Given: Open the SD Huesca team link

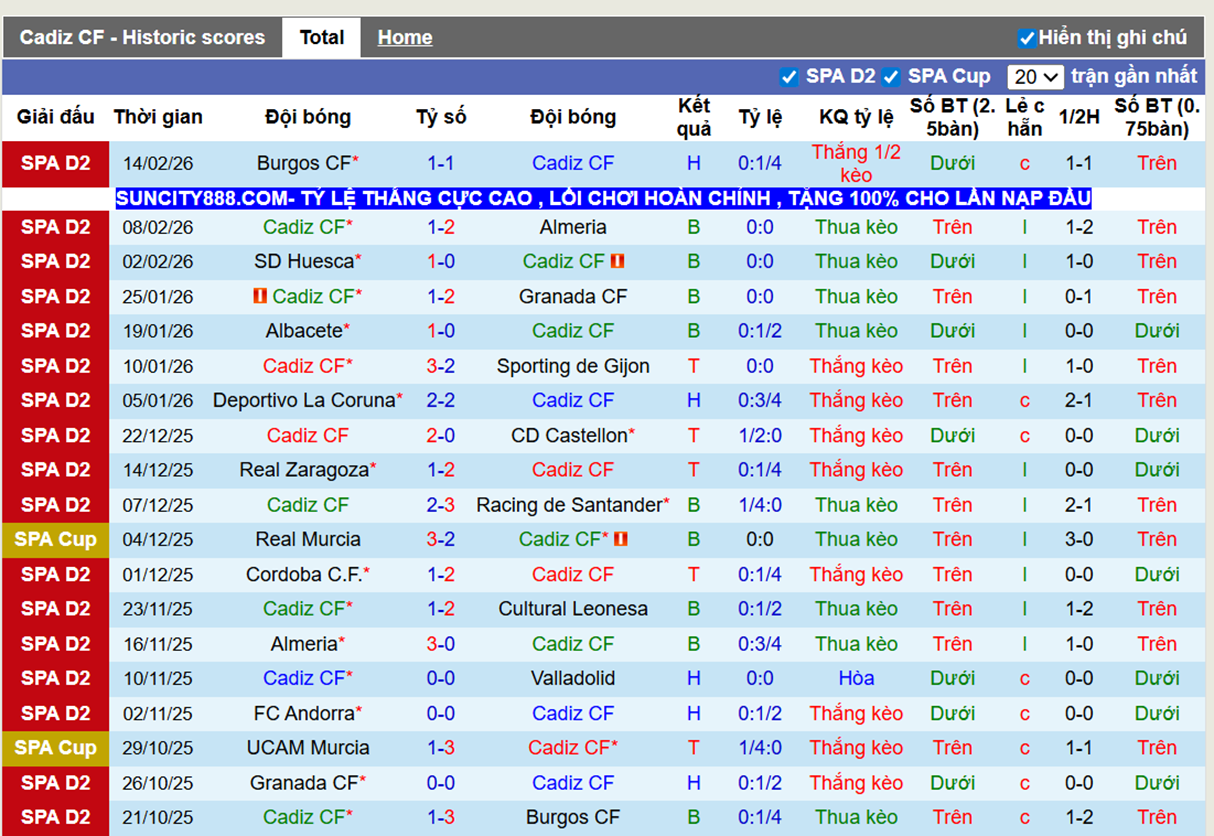Looking at the screenshot, I should pyautogui.click(x=304, y=261).
